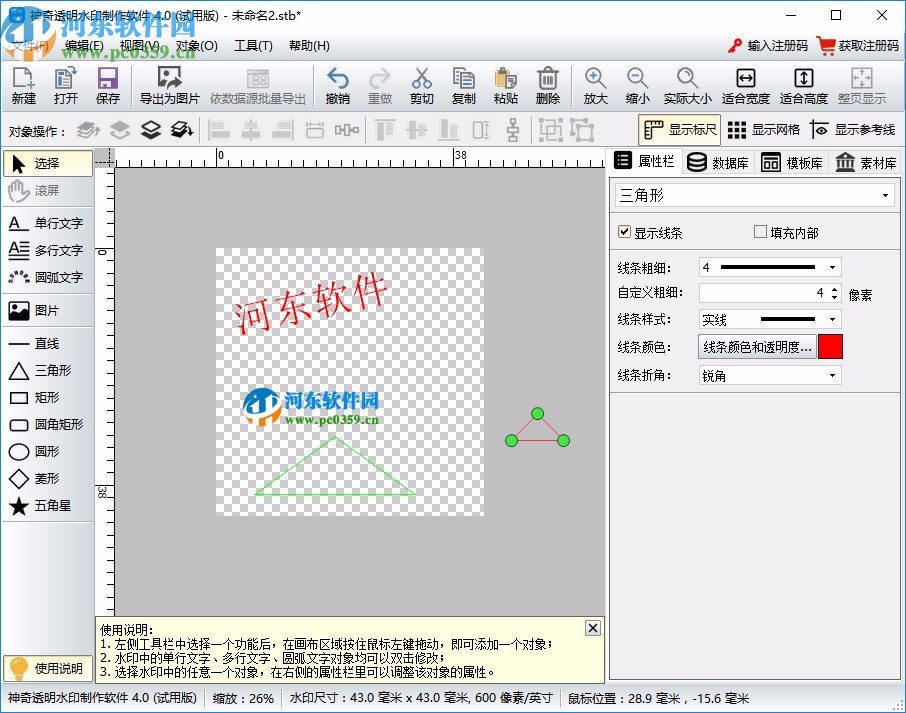The height and width of the screenshot is (713, 906).
Task: Set view to 实际大小
Action: coord(687,86)
